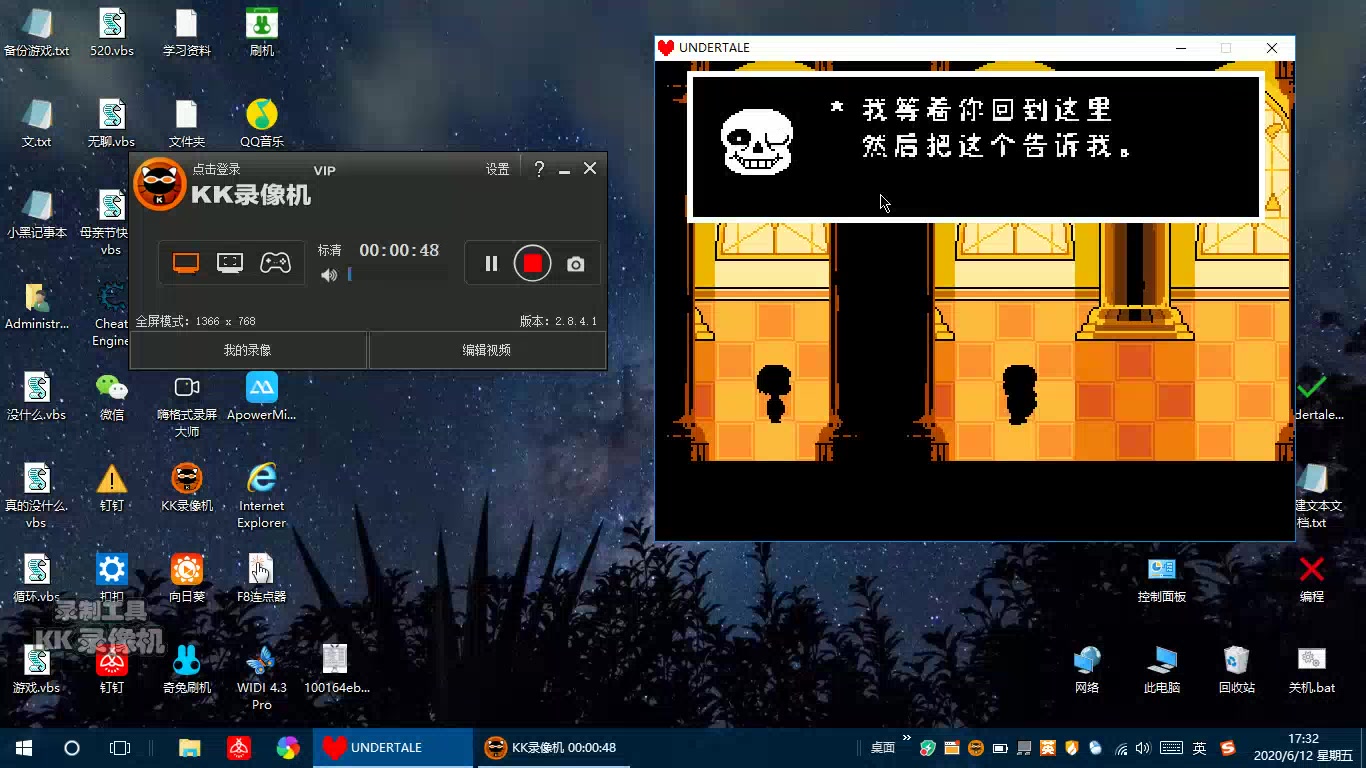Stop the KK recording with the red square button
The width and height of the screenshot is (1366, 768).
point(533,263)
